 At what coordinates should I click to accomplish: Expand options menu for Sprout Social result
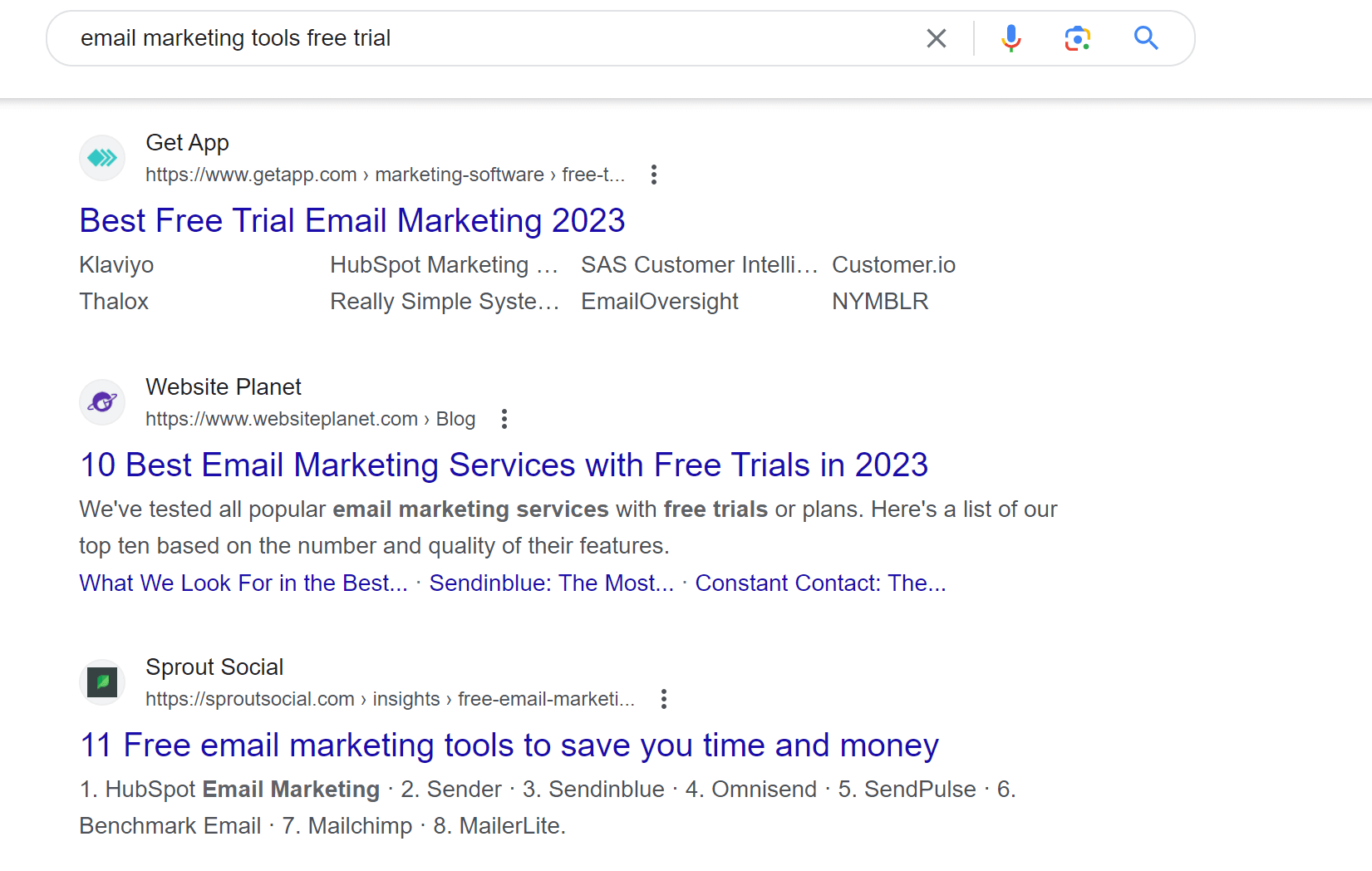point(664,699)
